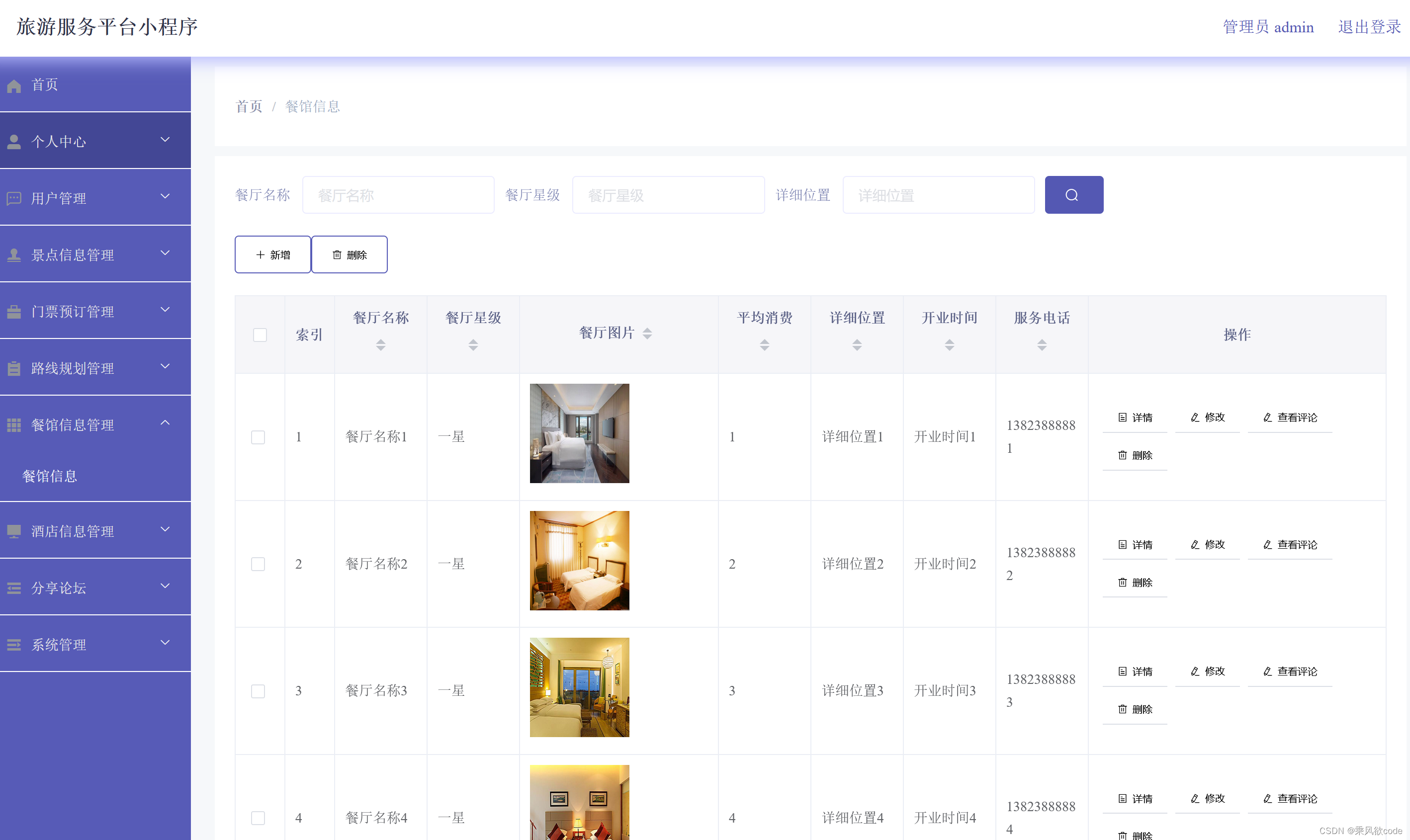Check the row for 餐厅名称1
This screenshot has width=1410, height=840.
point(258,436)
